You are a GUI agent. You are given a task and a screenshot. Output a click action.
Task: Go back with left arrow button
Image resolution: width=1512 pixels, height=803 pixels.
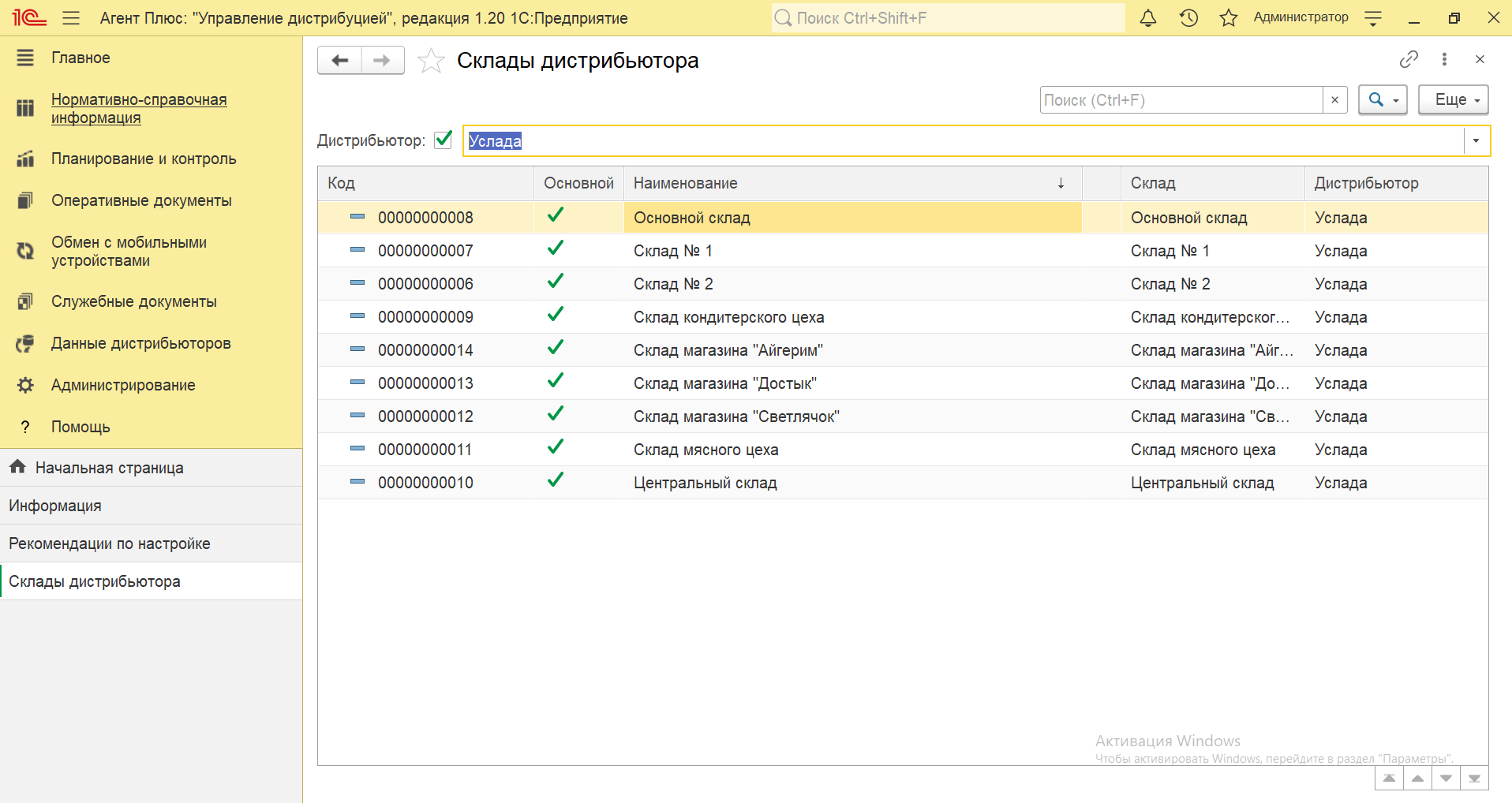coord(340,60)
